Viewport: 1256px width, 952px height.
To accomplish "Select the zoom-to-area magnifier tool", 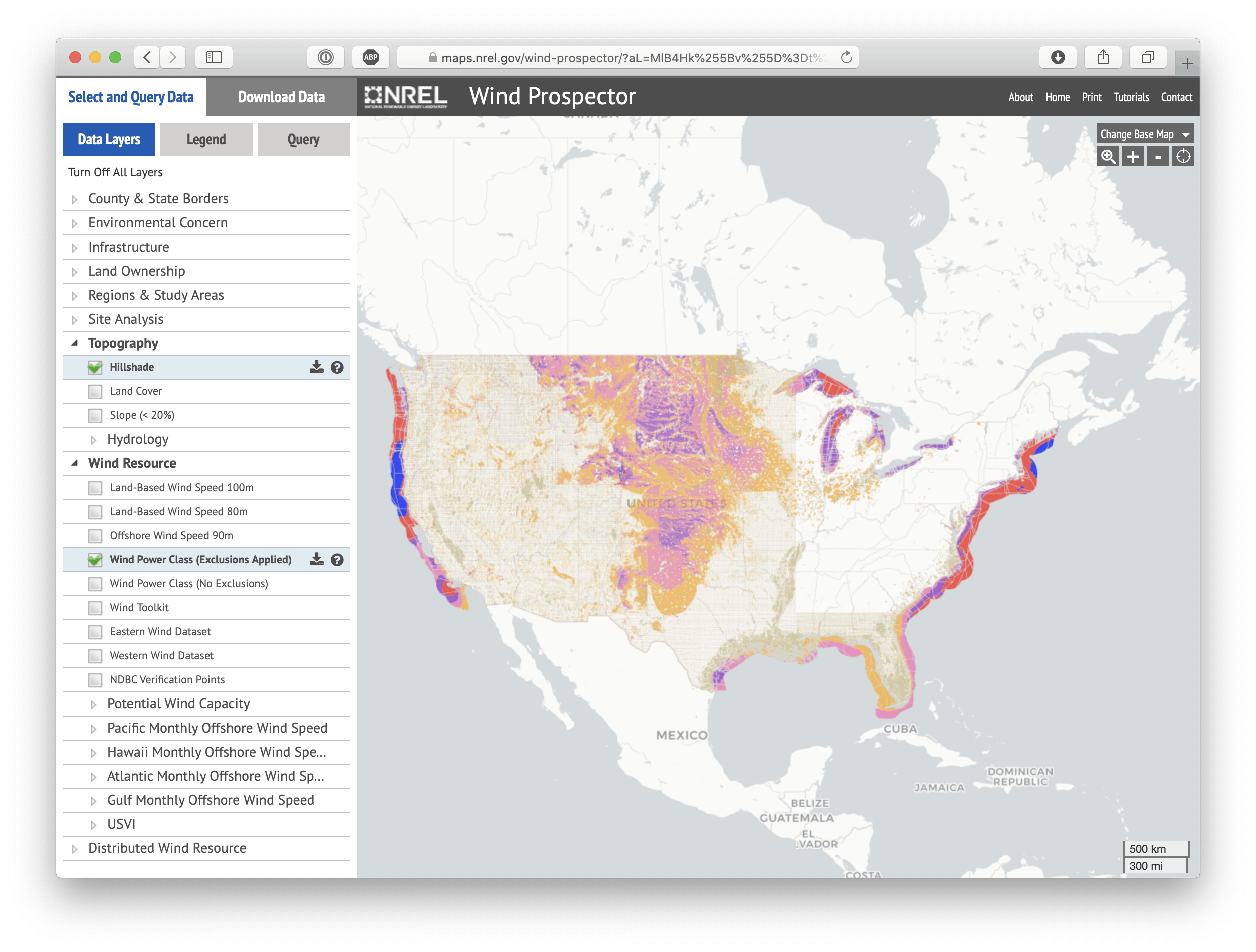I will (x=1107, y=157).
